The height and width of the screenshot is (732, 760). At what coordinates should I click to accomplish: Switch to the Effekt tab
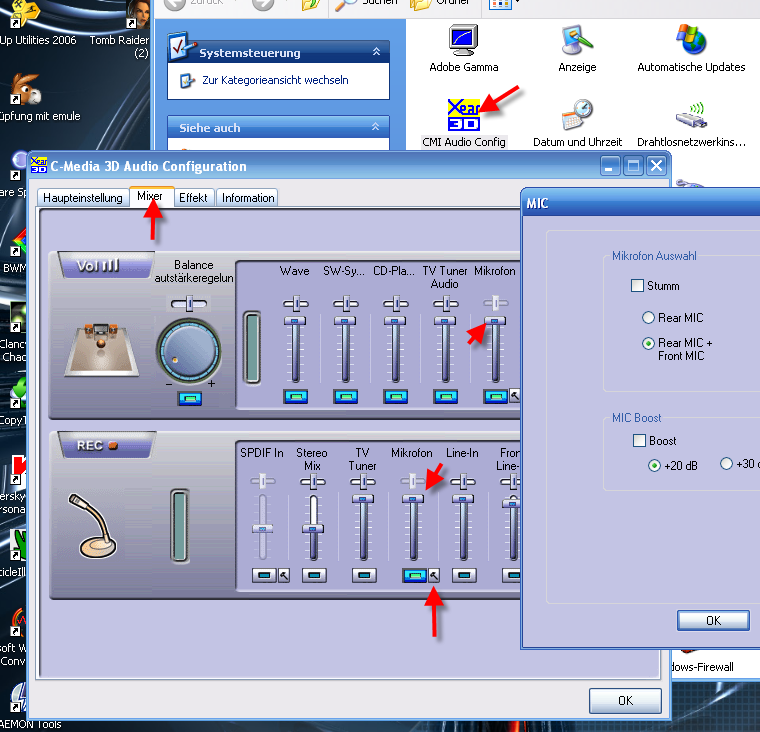(x=193, y=198)
